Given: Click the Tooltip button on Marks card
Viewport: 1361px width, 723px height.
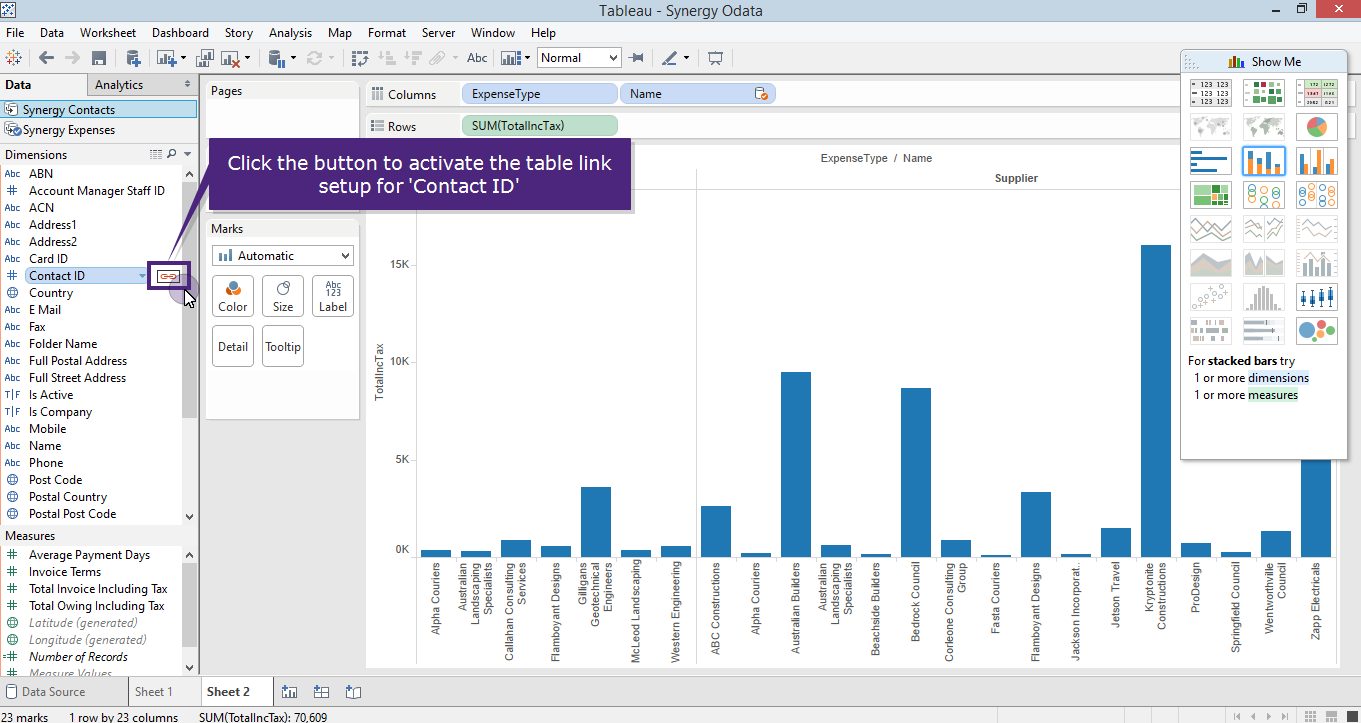Looking at the screenshot, I should pyautogui.click(x=283, y=346).
